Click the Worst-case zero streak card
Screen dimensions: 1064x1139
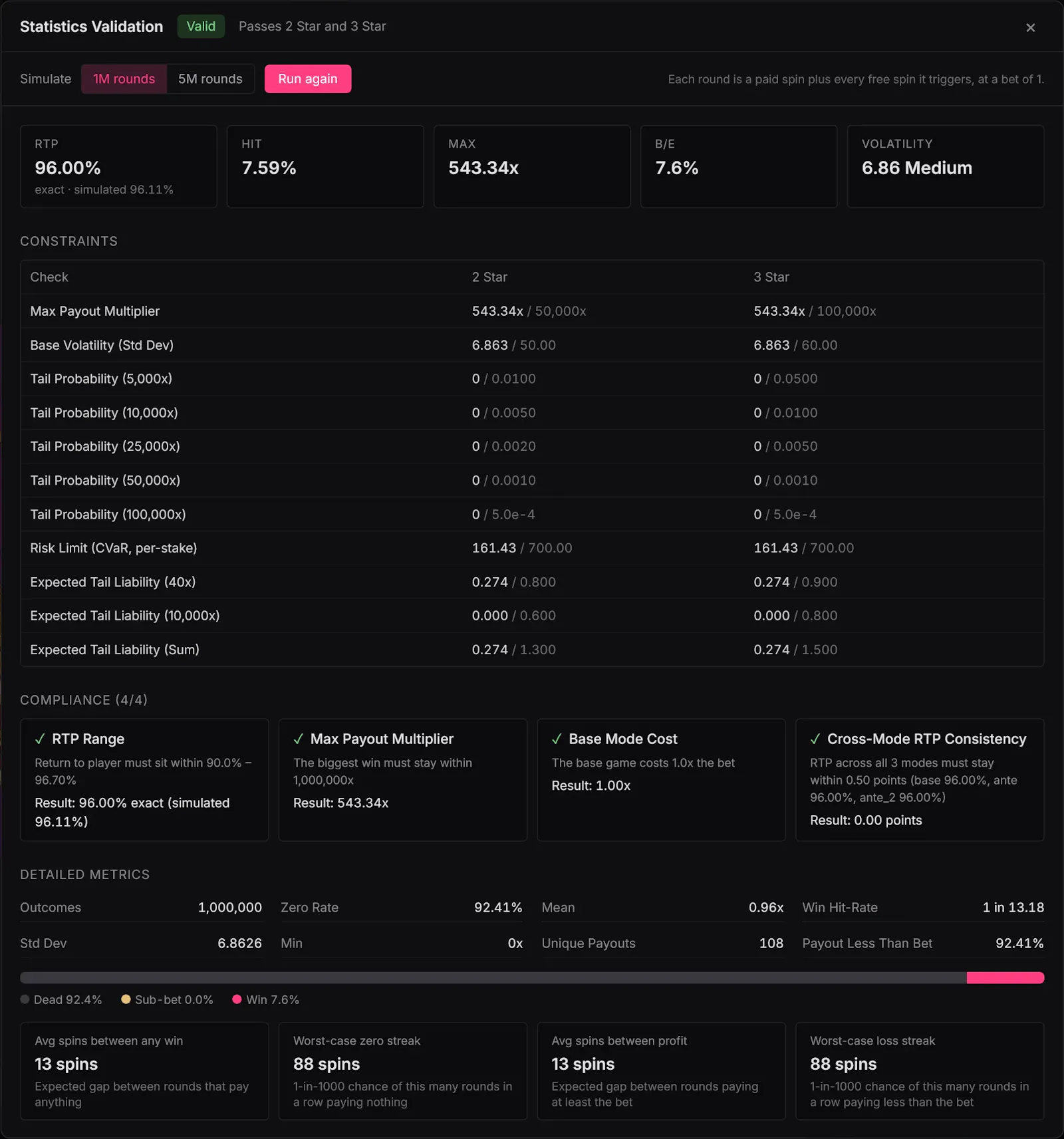click(x=403, y=1071)
